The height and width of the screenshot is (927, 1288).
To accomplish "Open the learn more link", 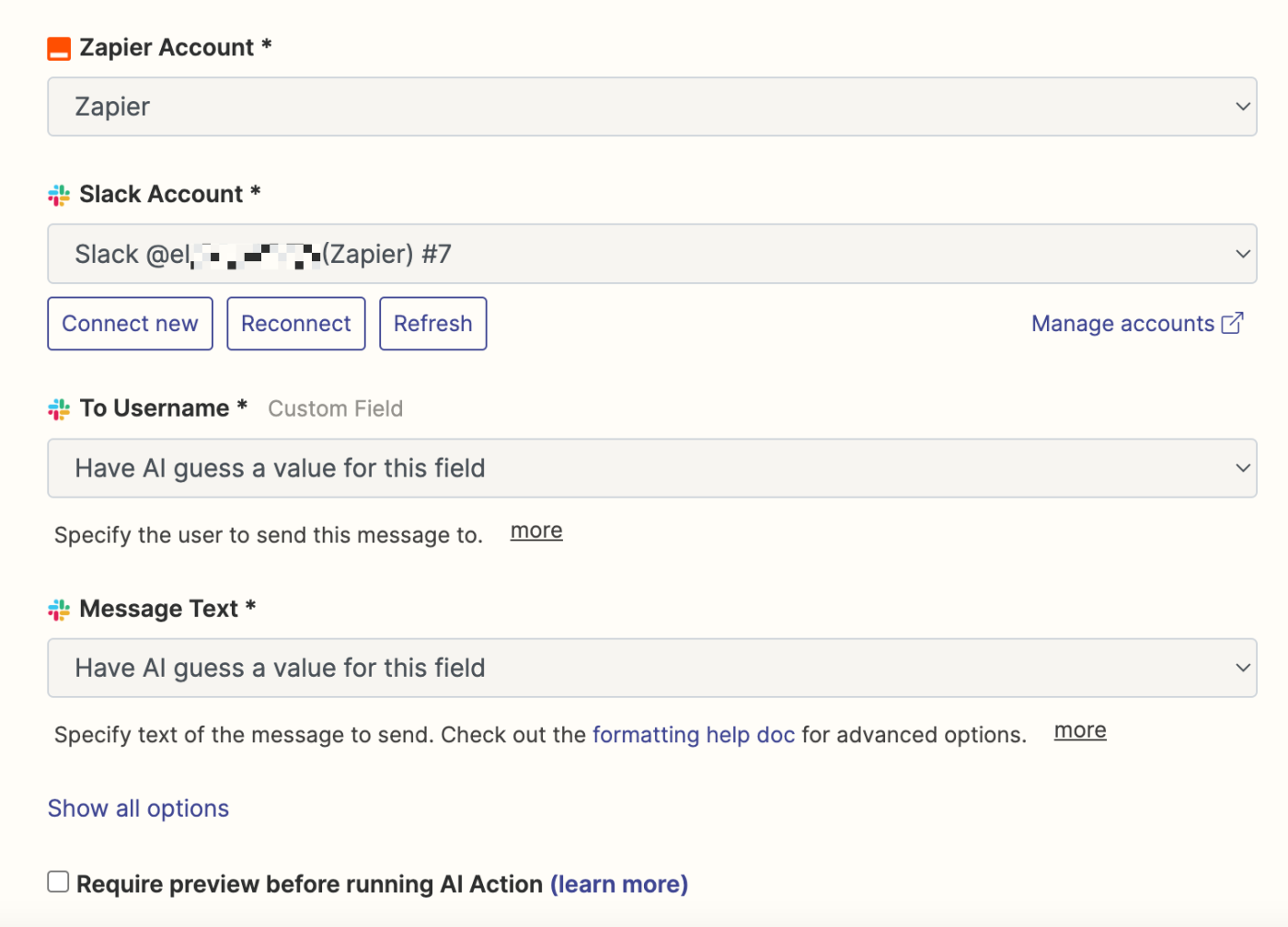I will click(x=619, y=884).
